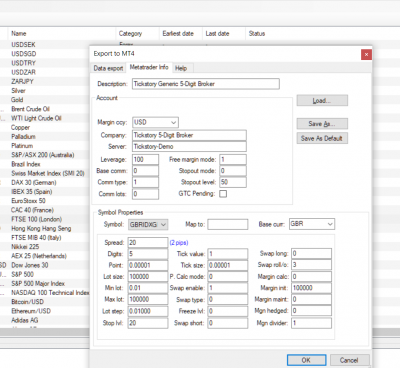Click the Description text field
Viewport: 400px width, 368px height.
pos(206,84)
